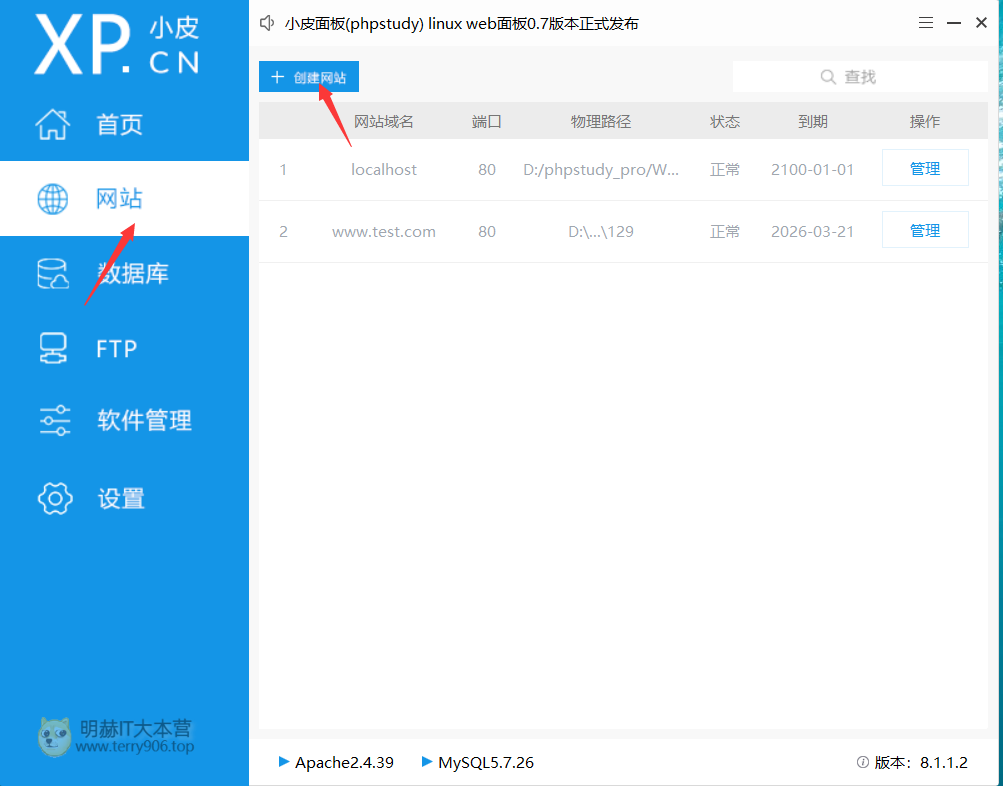Click the magnifier search icon
The image size is (1003, 786).
[828, 77]
